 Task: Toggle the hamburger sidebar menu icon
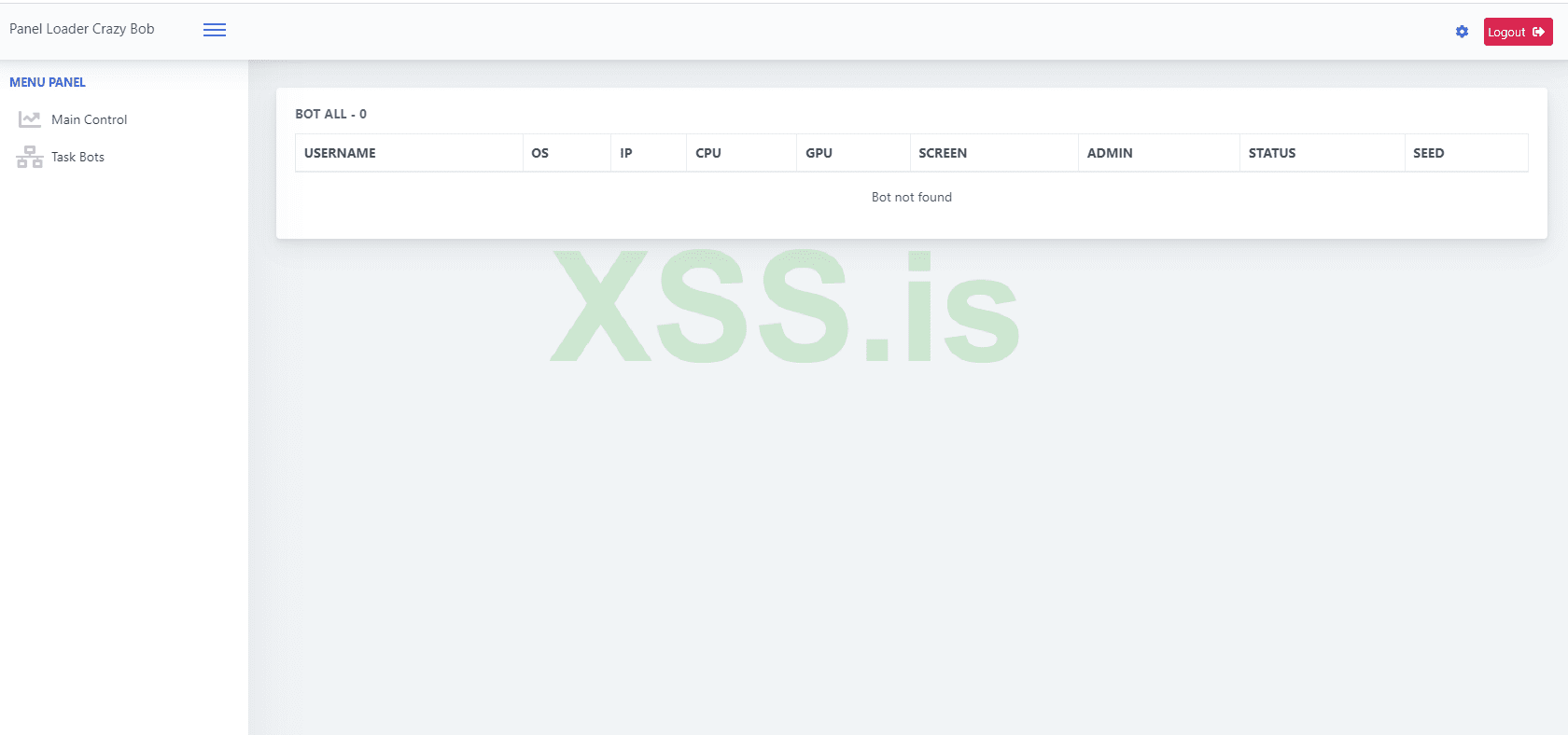point(215,30)
